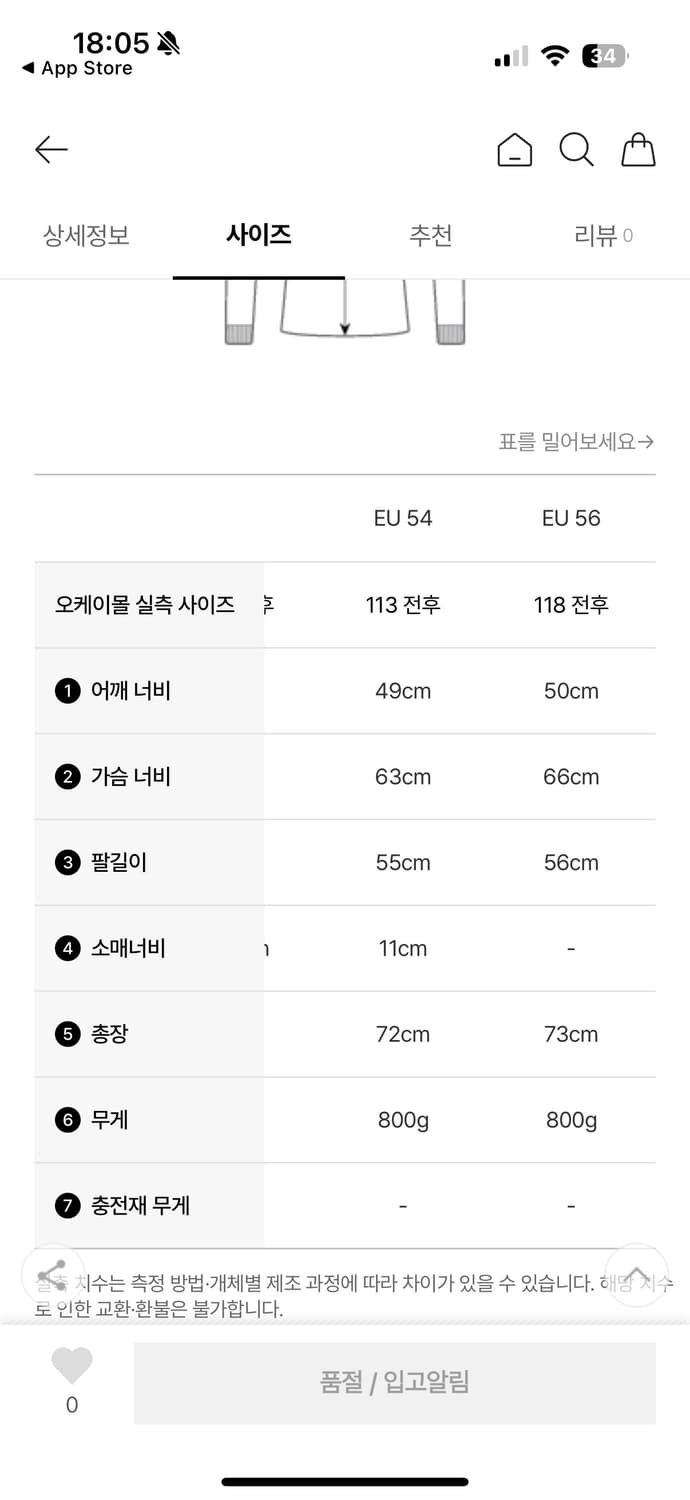Screen dimensions: 690x1500
Task: Return to App Store link
Action: pyautogui.click(x=77, y=68)
